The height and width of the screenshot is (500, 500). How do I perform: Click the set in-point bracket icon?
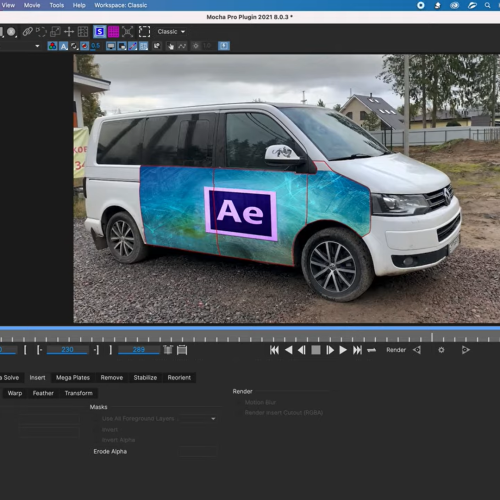coord(25,350)
